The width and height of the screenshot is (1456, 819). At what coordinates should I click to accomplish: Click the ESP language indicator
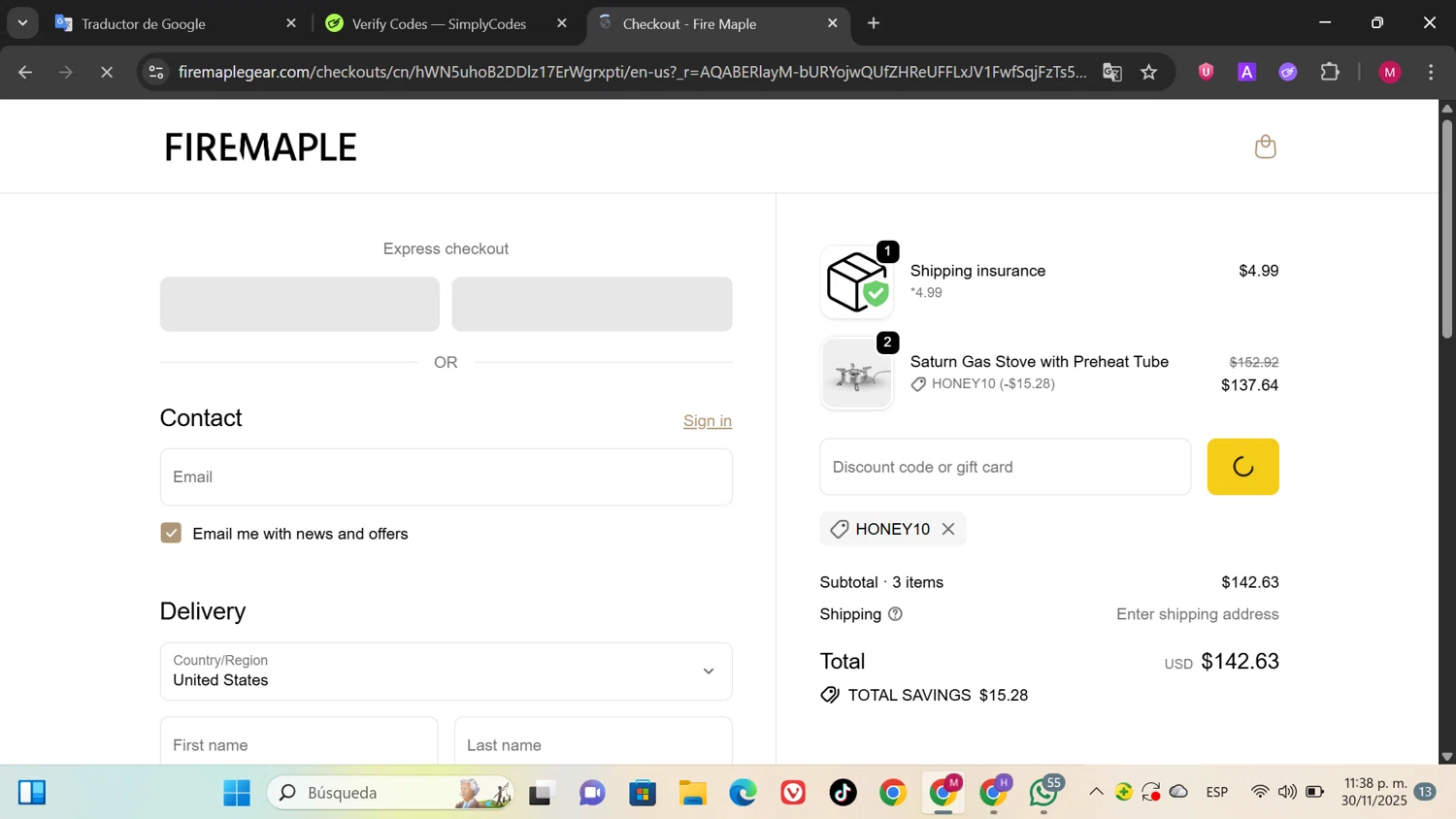coord(1217,793)
